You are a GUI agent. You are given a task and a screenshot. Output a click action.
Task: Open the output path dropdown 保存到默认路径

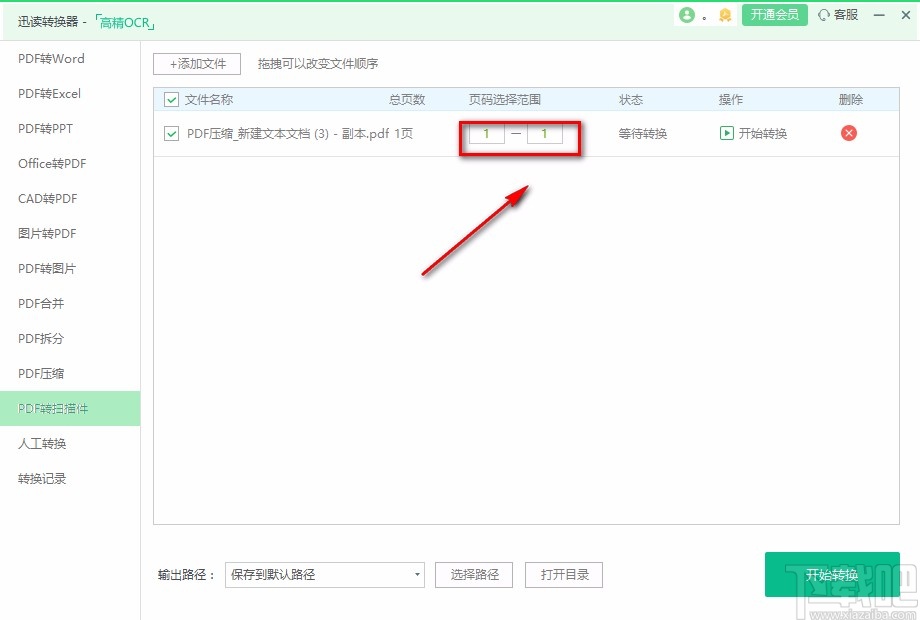[324, 574]
